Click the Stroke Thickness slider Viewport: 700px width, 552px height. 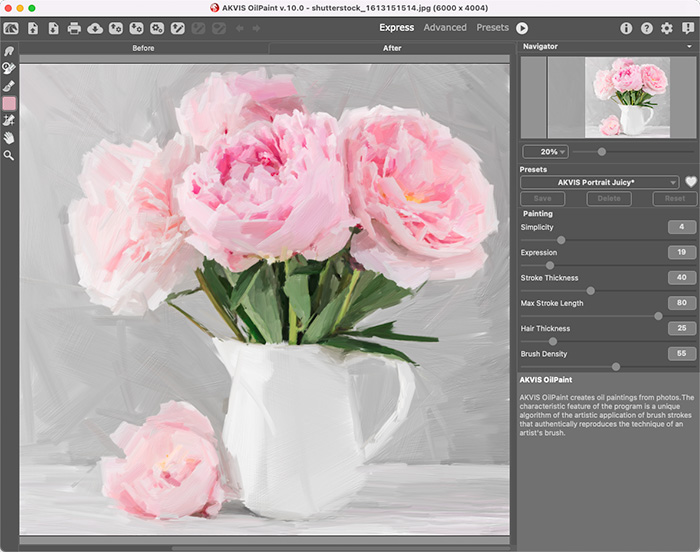pos(591,290)
